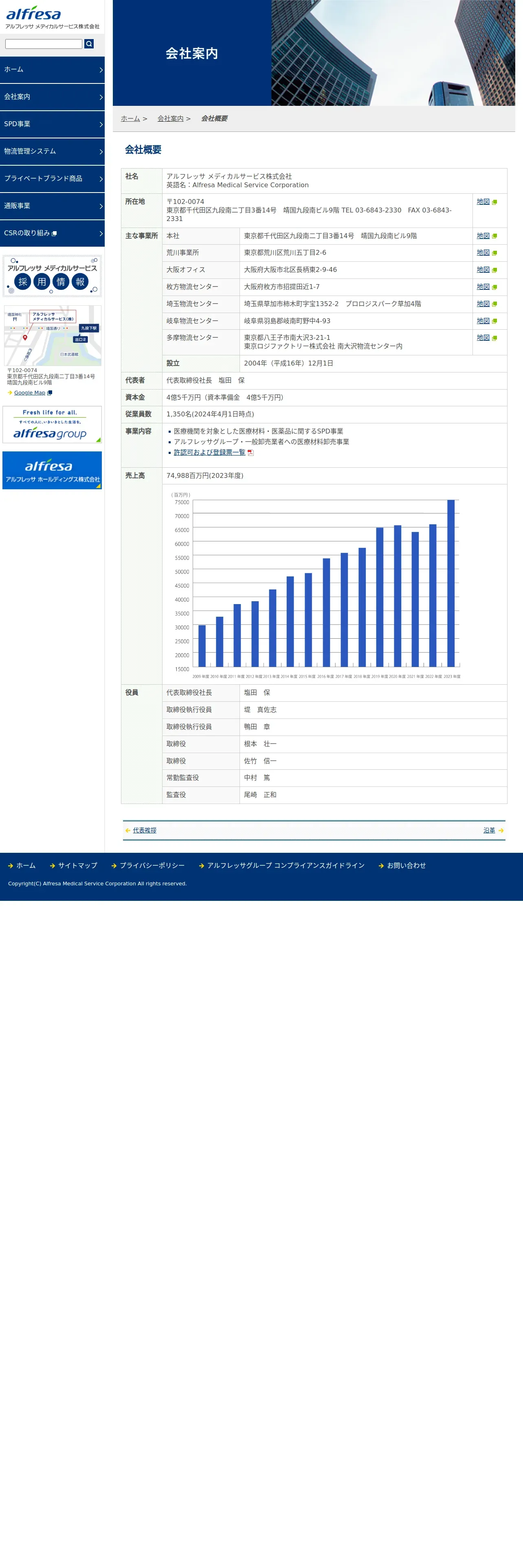This screenshot has height=1568, width=523.
Task: Click the yellow arrow beside 沿革
Action: (501, 830)
